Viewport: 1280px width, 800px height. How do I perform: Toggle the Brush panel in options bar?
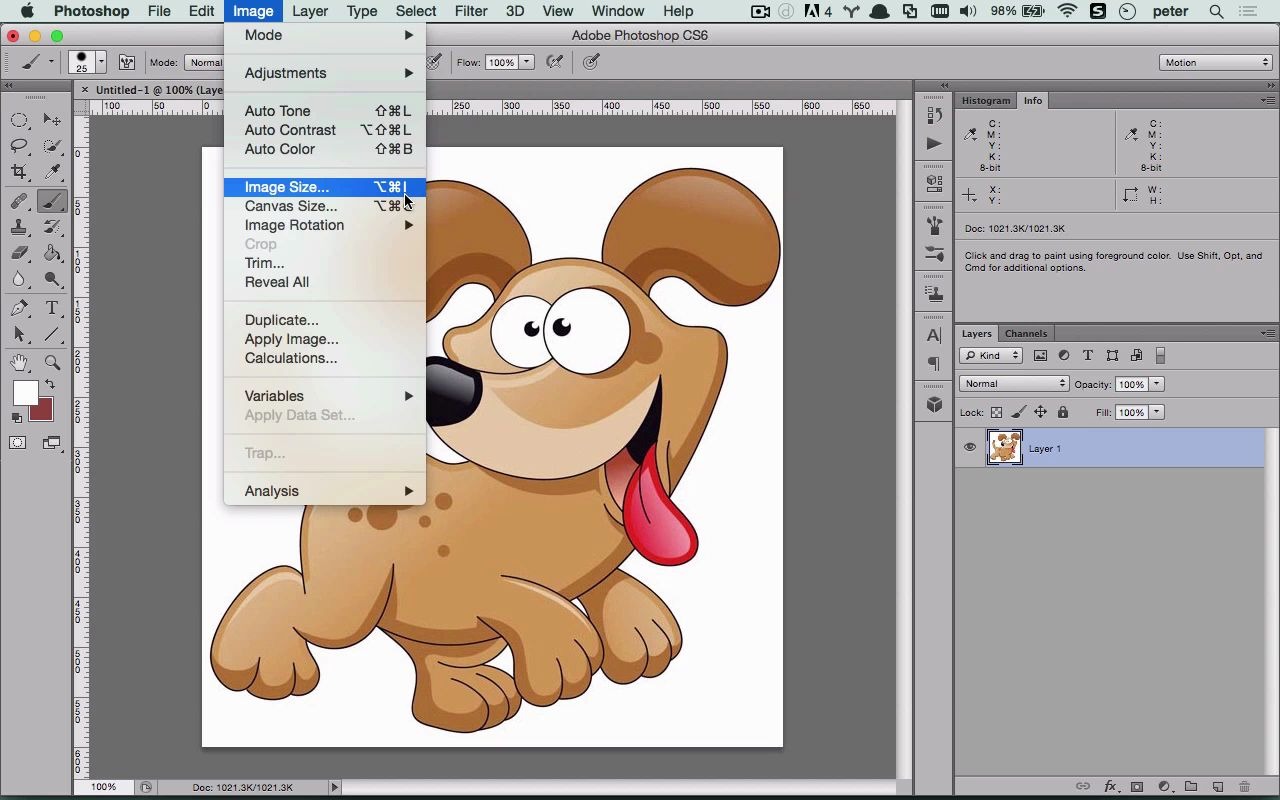click(127, 62)
